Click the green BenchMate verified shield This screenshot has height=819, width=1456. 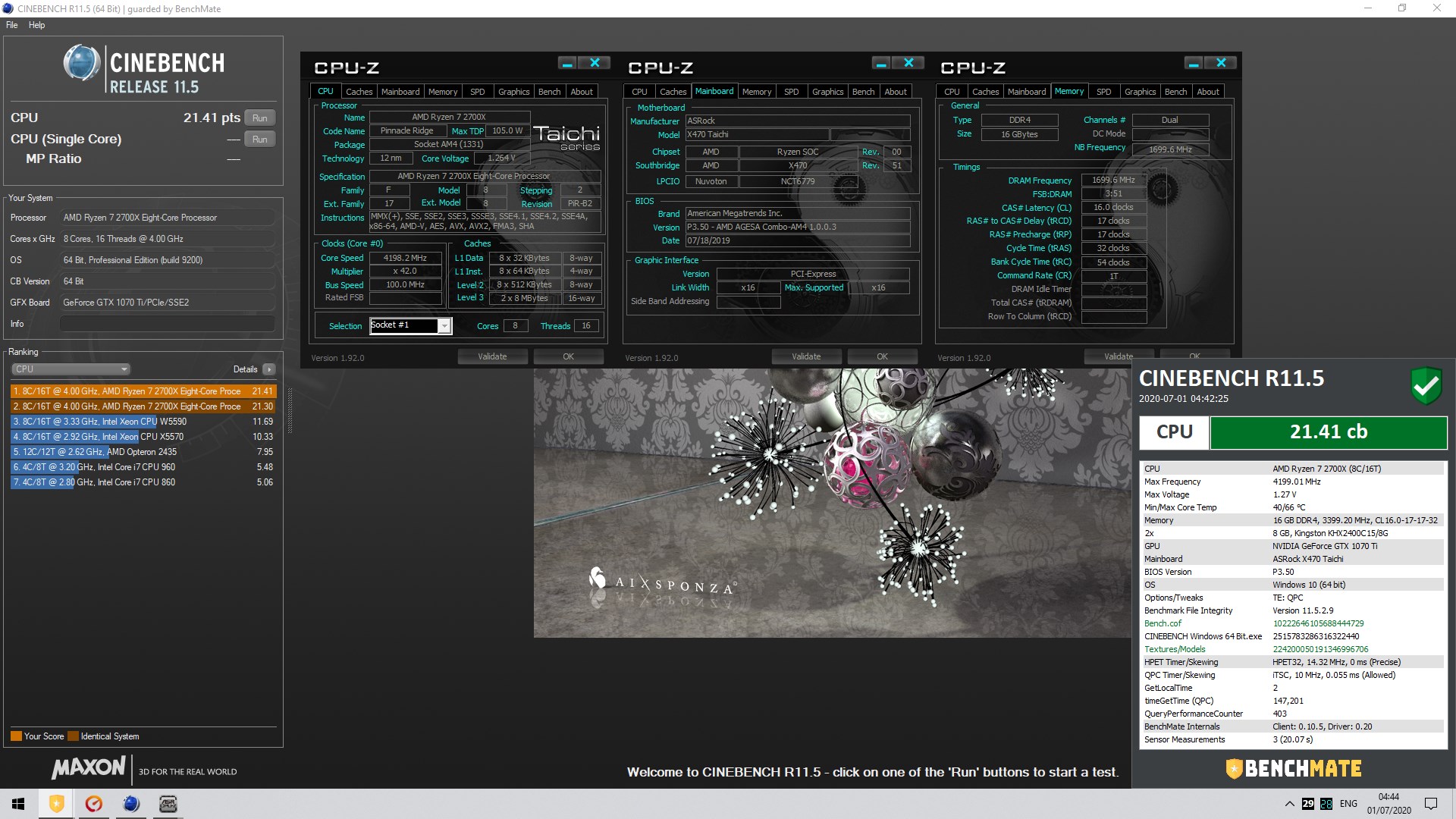click(1426, 385)
